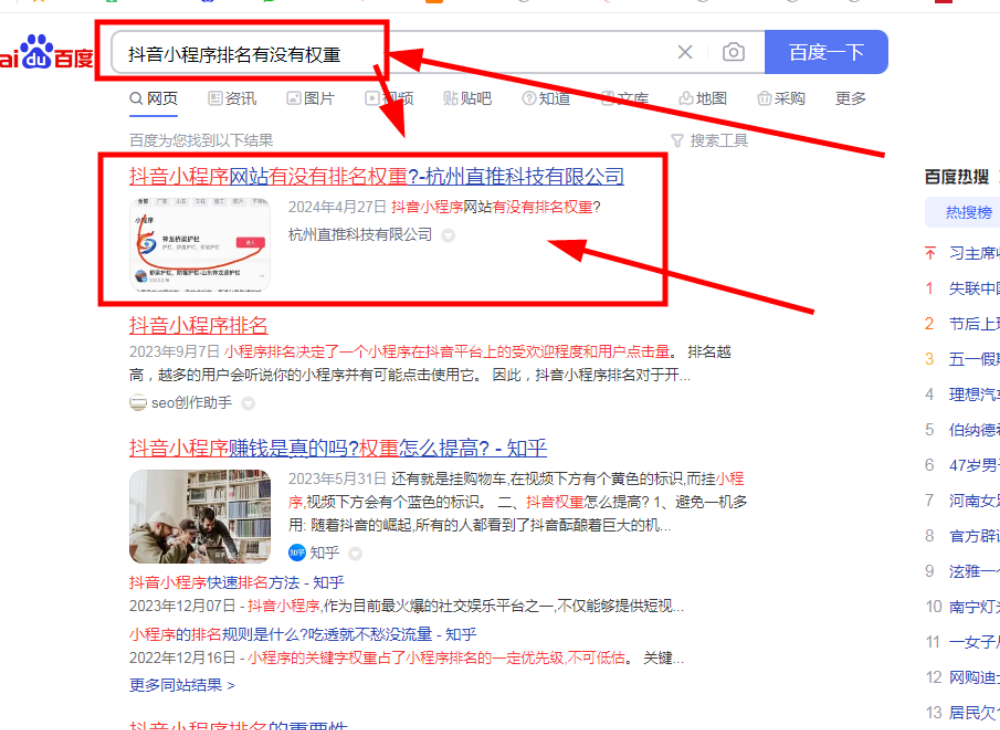Open hot search 11 starting 一女子
Screen dimensions: 1000x730
(974, 642)
